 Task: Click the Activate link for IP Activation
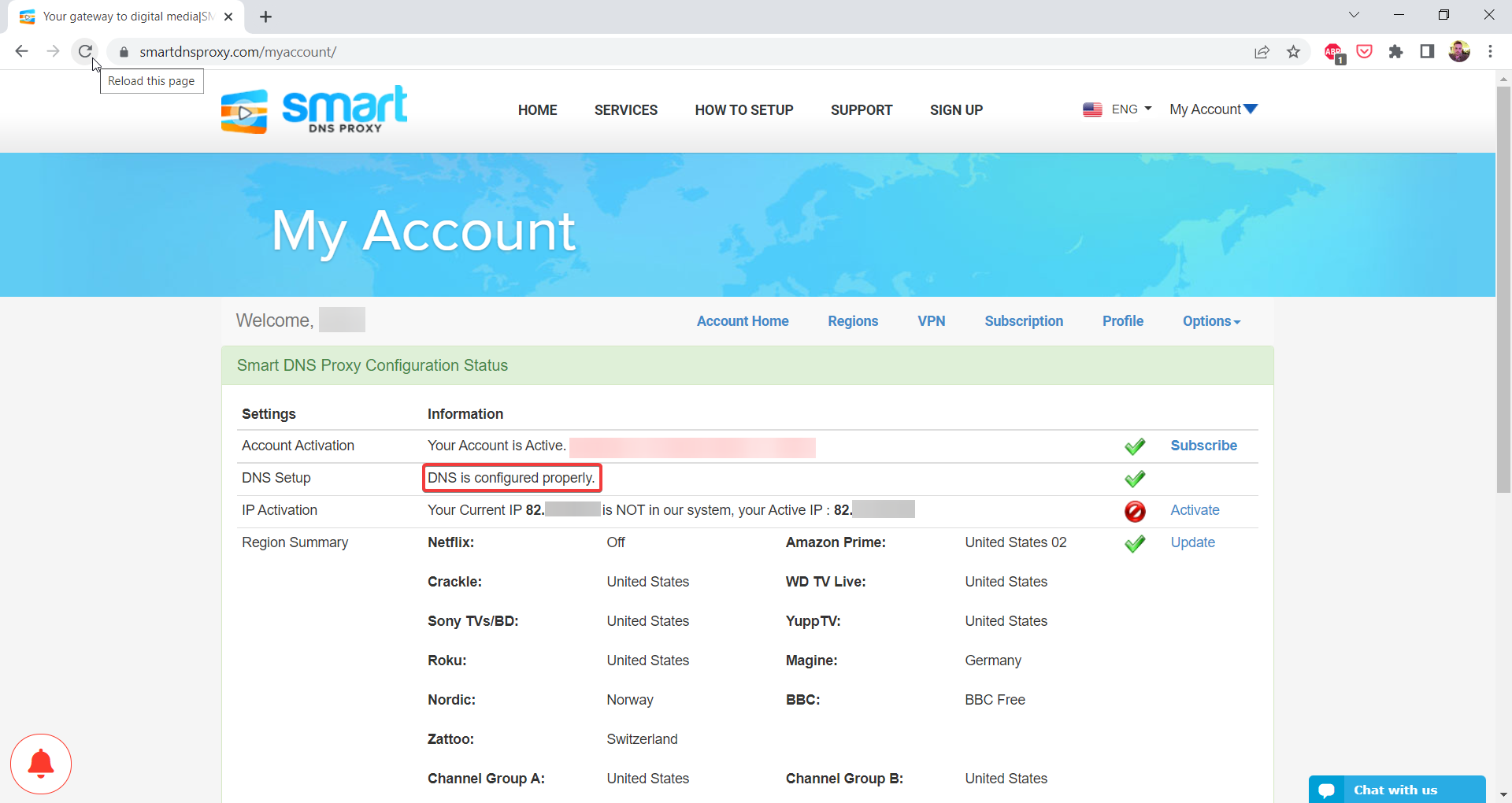tap(1194, 510)
